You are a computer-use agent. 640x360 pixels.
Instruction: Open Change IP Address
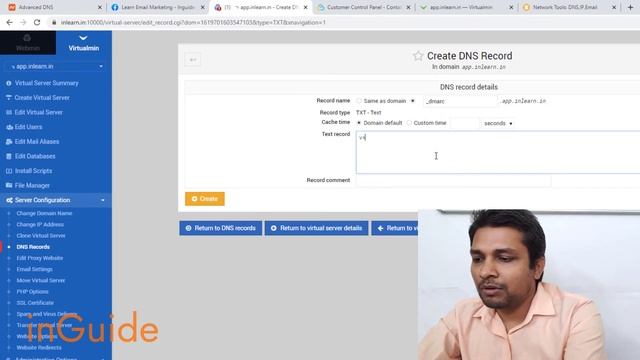coord(40,224)
